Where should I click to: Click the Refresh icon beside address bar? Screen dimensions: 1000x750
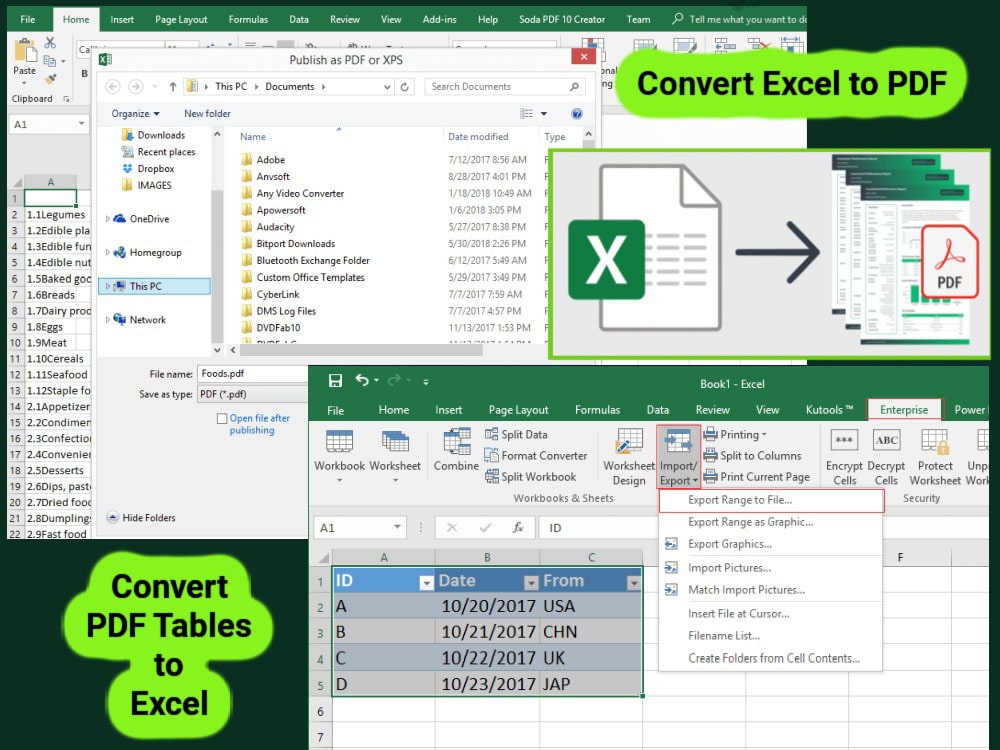404,87
